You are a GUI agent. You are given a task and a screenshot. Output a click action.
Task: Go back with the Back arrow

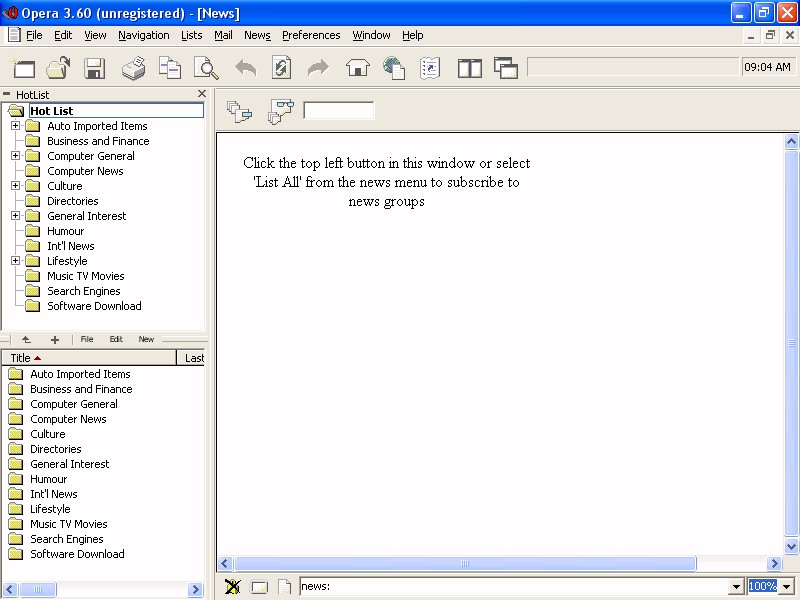(x=245, y=68)
